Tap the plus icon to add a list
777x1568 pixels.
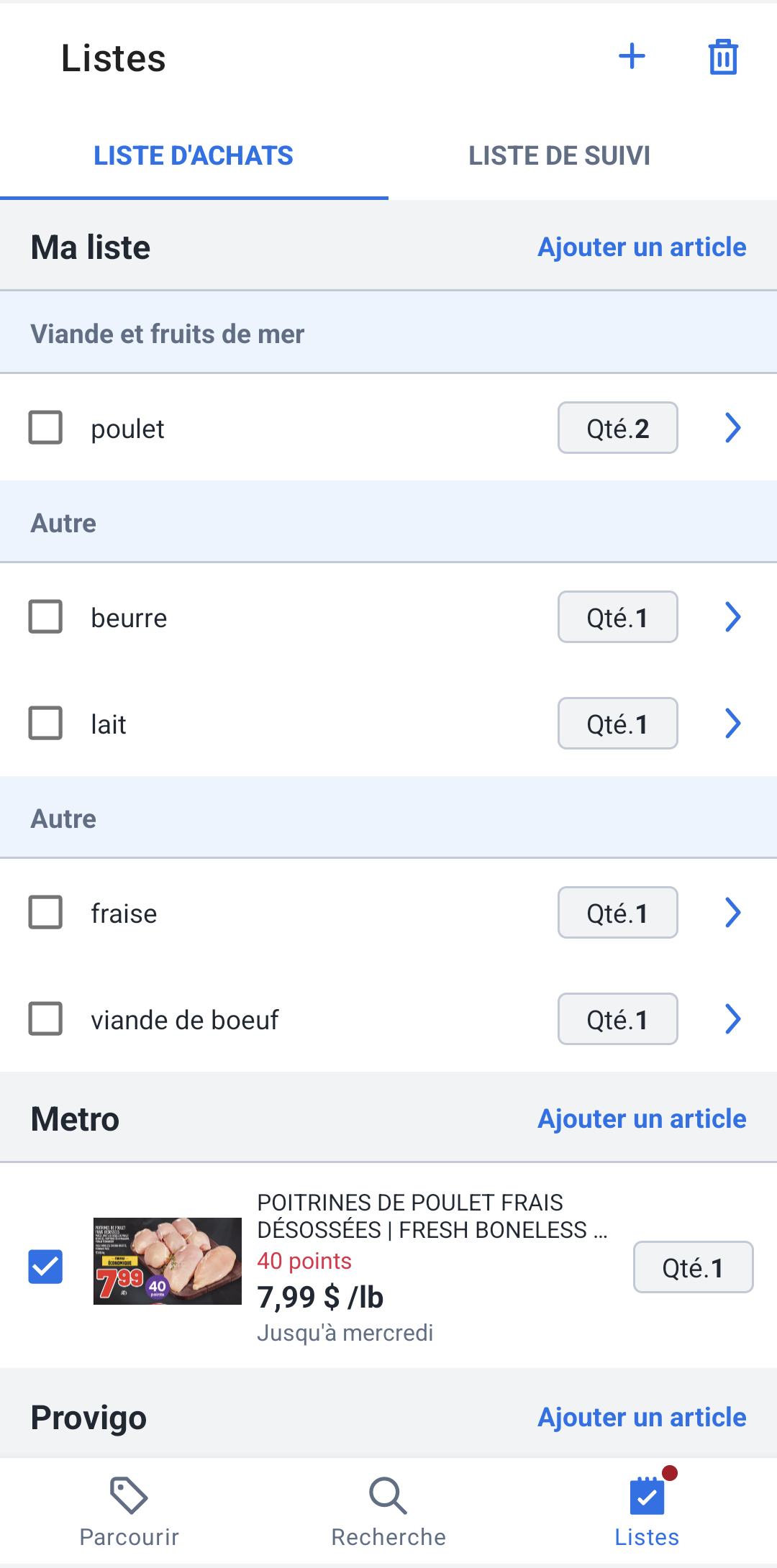click(632, 56)
